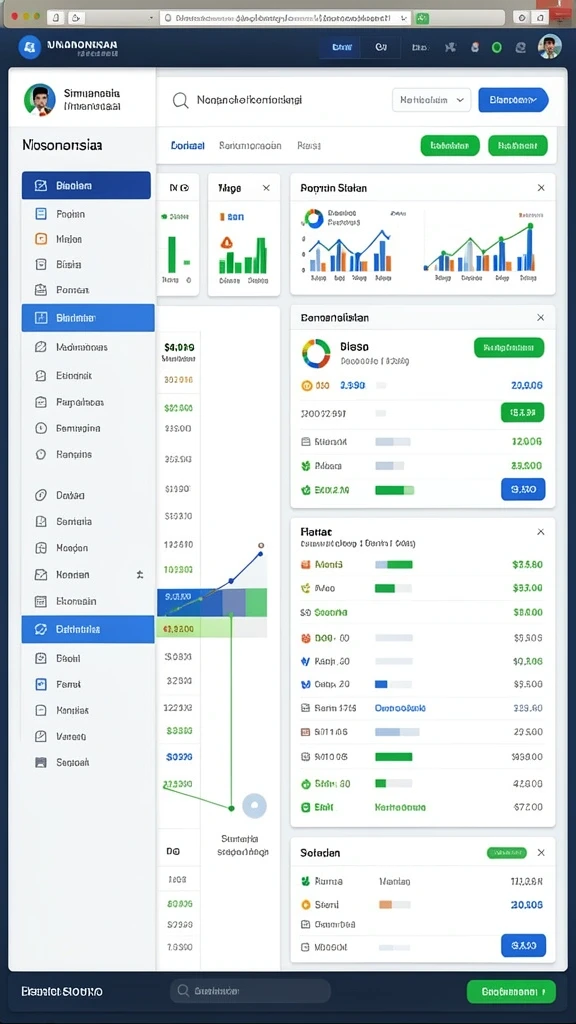Switch to the Raisi tab

point(308,146)
